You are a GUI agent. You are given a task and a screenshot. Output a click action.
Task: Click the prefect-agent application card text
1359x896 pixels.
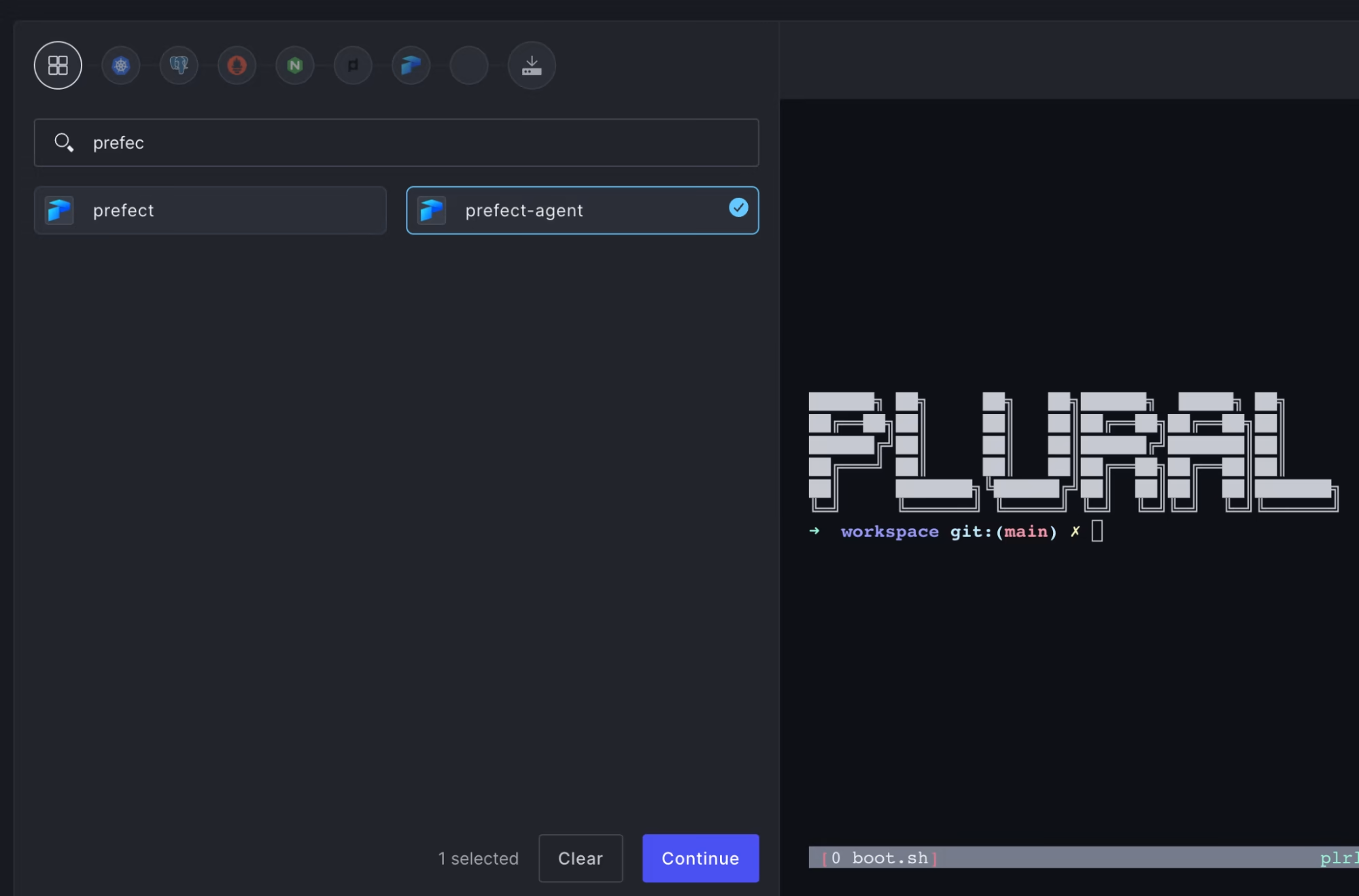tap(523, 211)
